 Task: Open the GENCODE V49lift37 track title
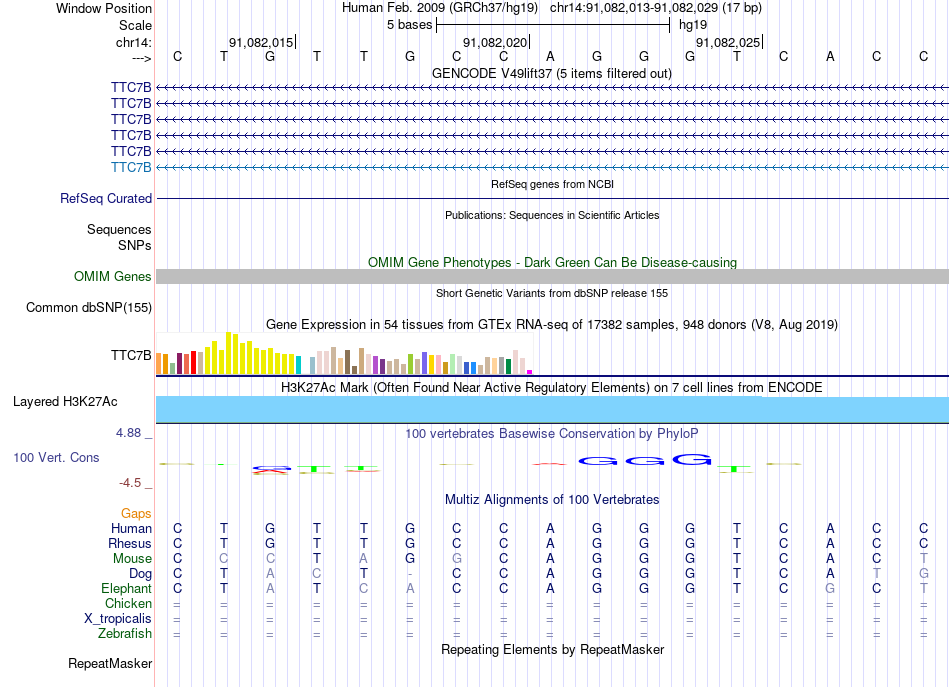[x=552, y=73]
